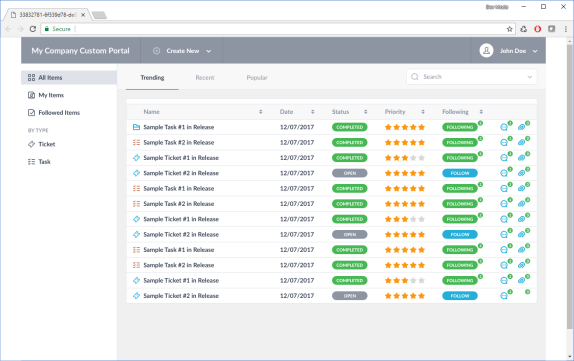This screenshot has height=361, width=574.
Task: Switch to the Popular tab
Action: [257, 78]
